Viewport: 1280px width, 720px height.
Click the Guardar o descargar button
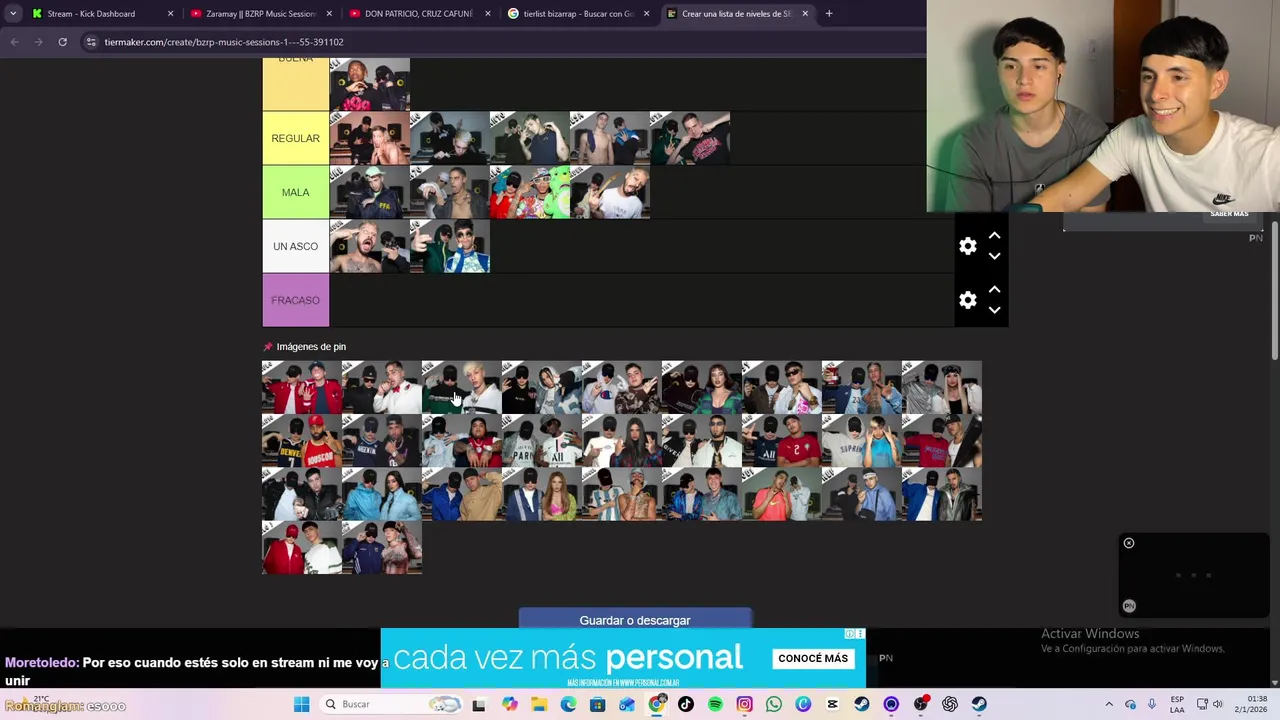click(x=635, y=619)
